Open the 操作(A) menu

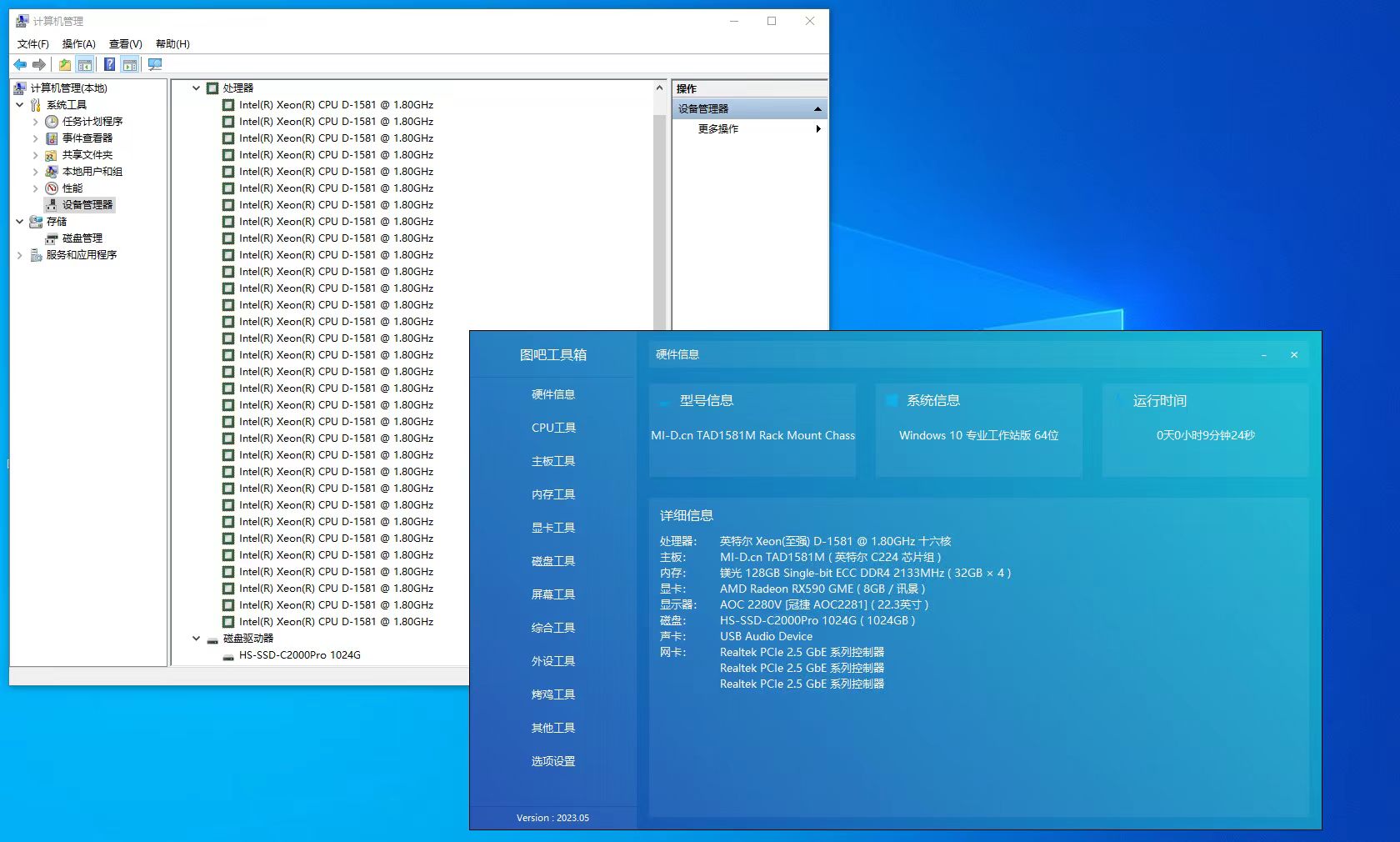click(78, 44)
